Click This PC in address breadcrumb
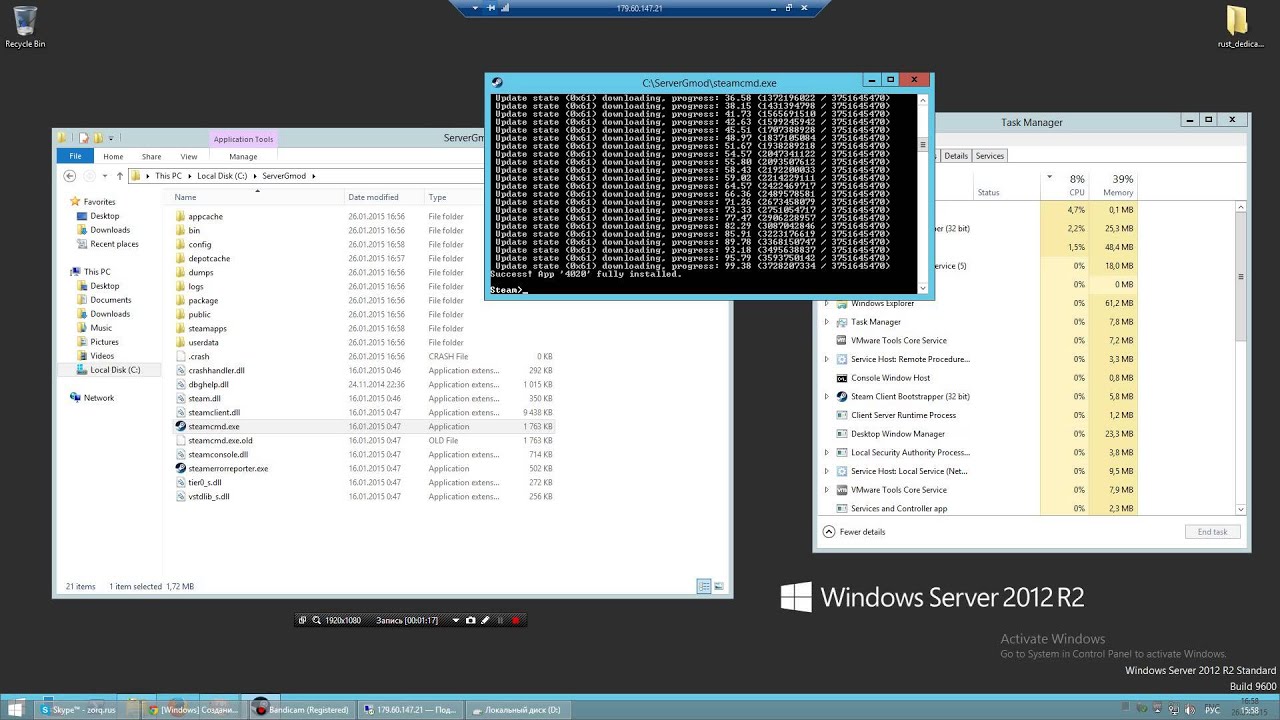This screenshot has height=720, width=1280. tap(168, 176)
